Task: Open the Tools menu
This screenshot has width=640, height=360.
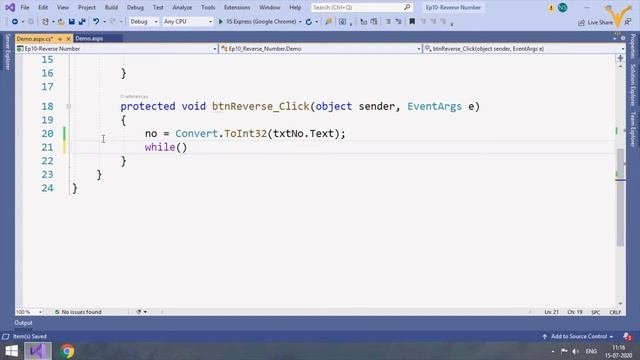Action: (208, 7)
